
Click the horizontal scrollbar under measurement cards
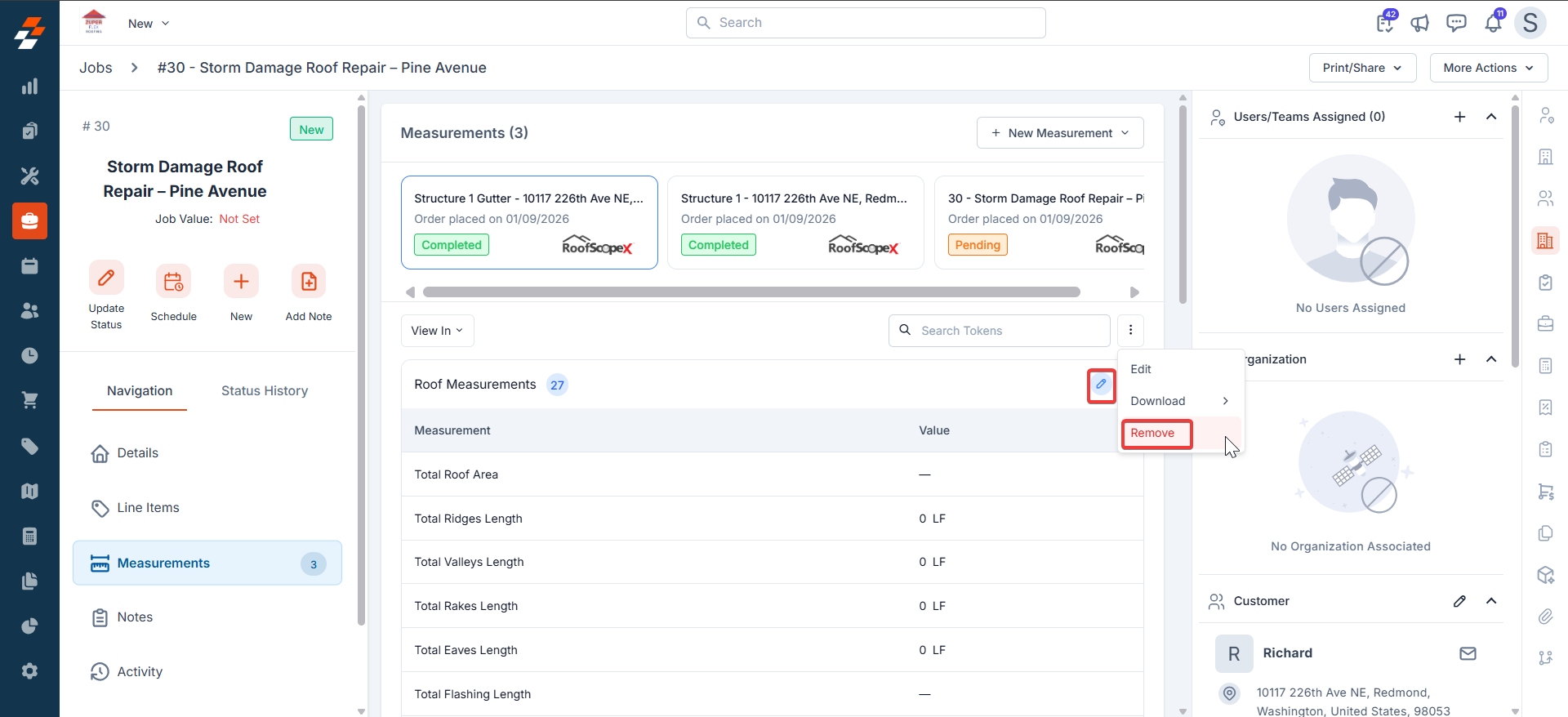pos(751,292)
